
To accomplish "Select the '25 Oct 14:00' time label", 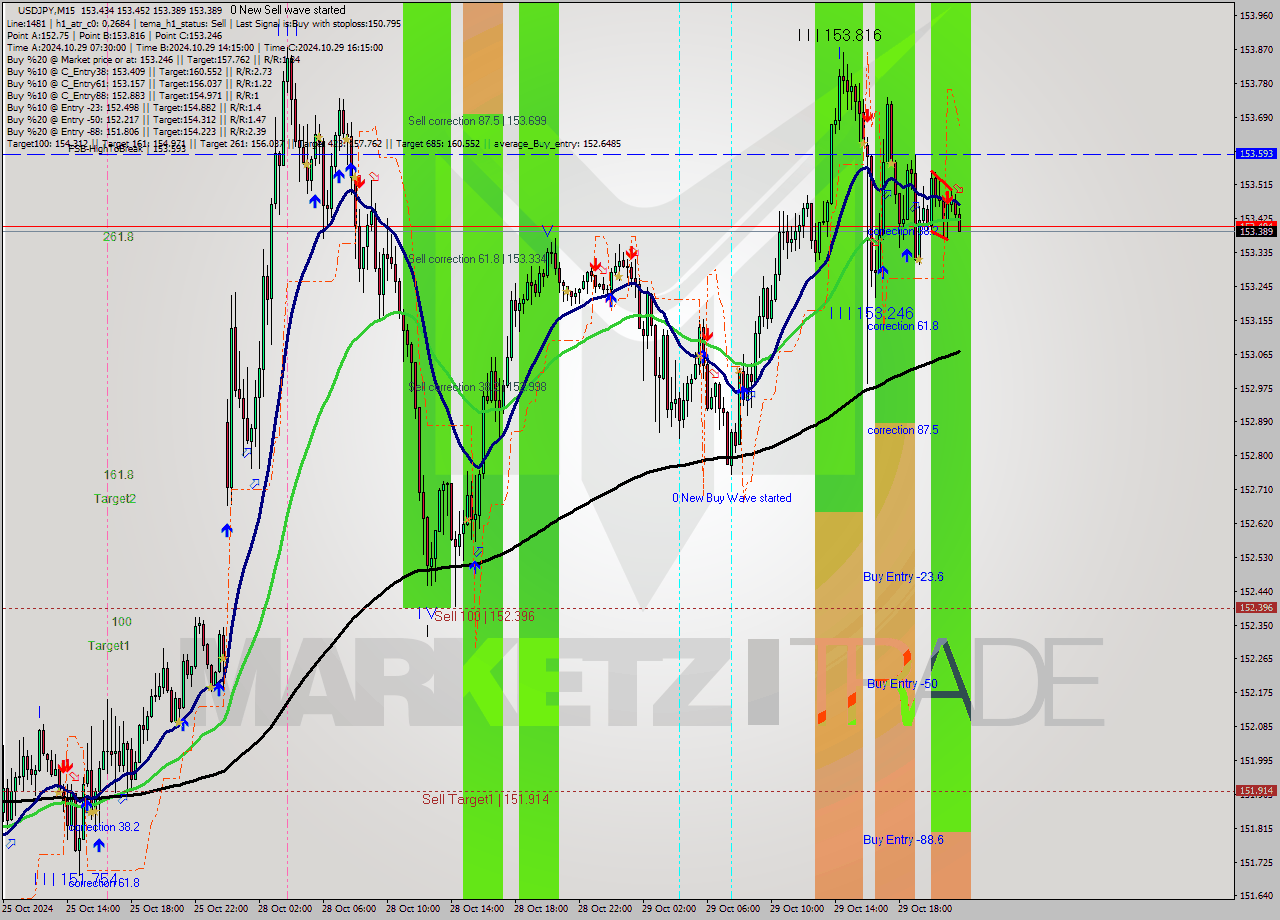I will (94, 909).
